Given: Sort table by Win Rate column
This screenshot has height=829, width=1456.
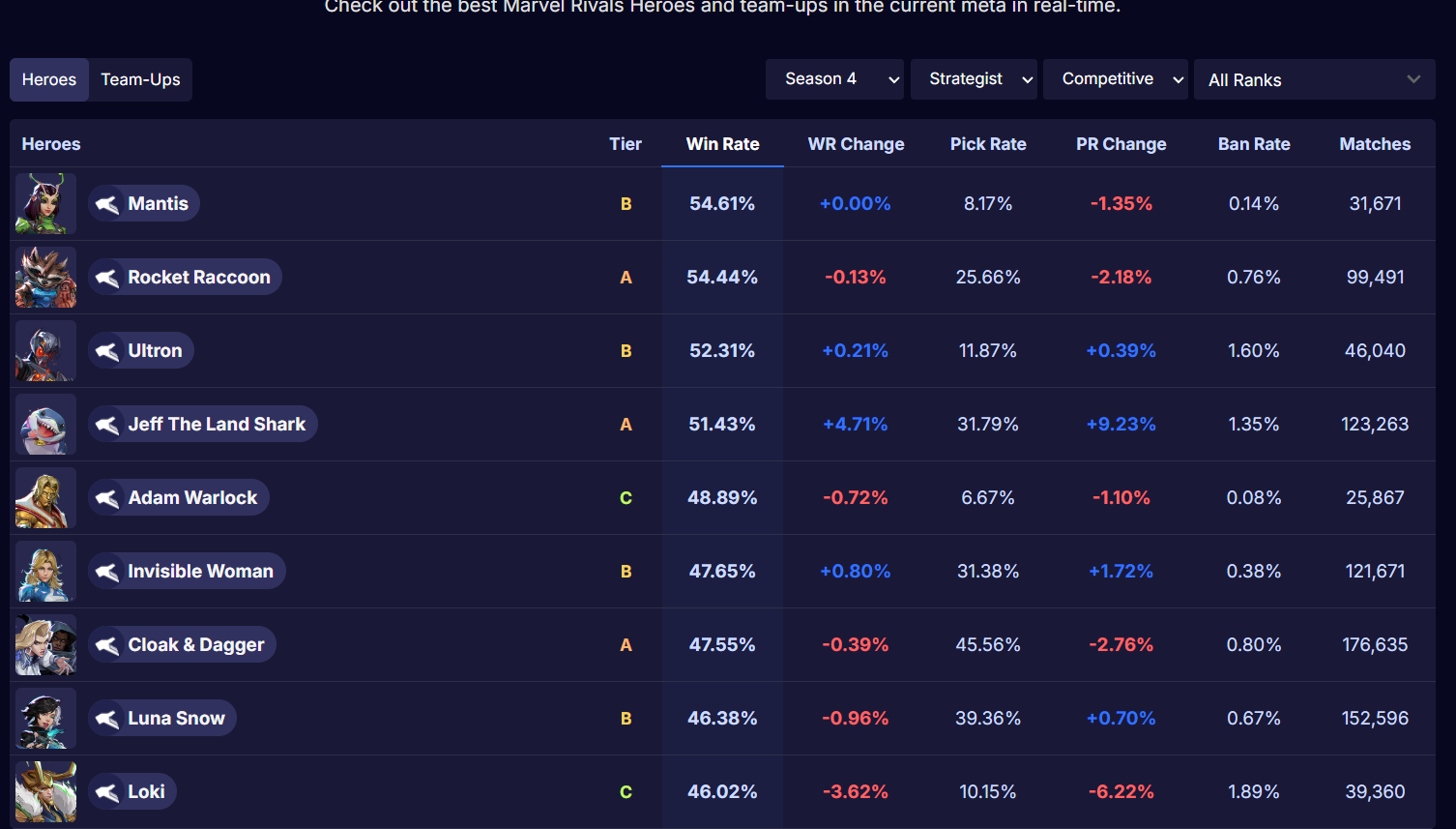Looking at the screenshot, I should [722, 144].
